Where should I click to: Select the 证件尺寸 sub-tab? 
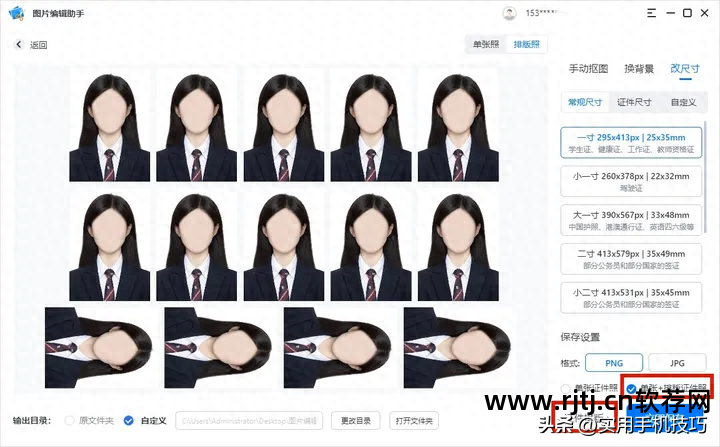634,102
